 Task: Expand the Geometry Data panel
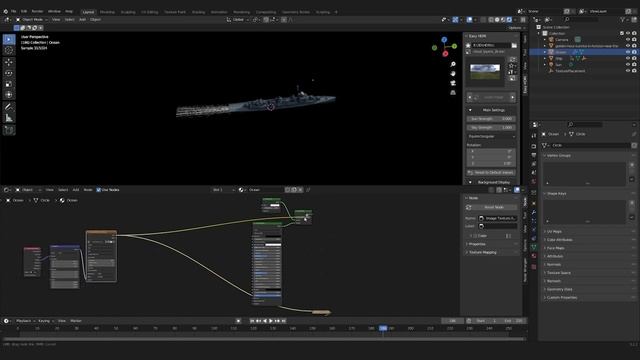(x=559, y=289)
